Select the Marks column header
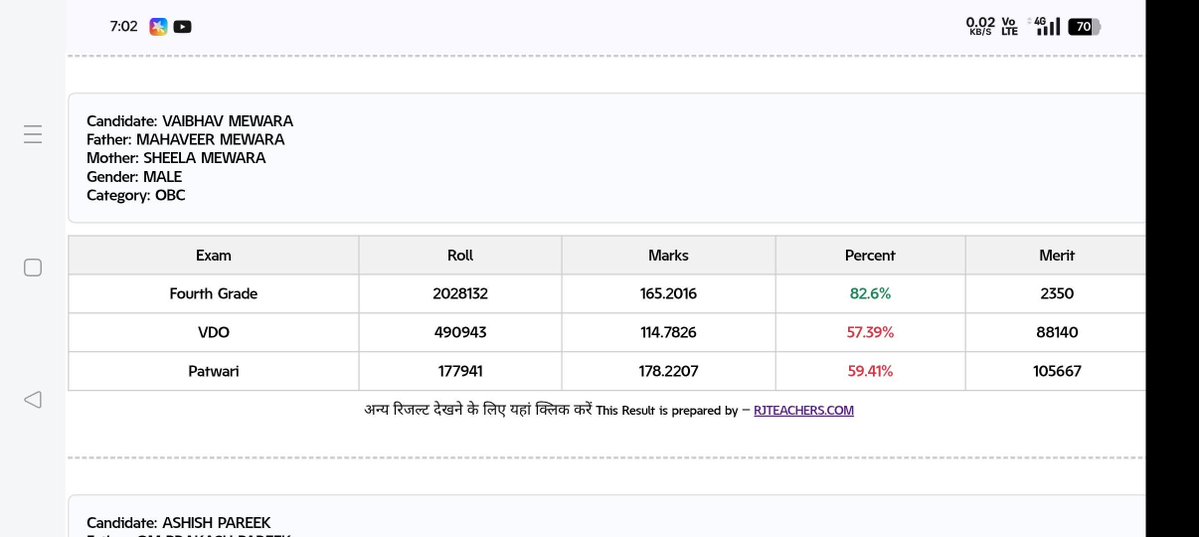Viewport: 1199px width, 537px height. pos(668,255)
